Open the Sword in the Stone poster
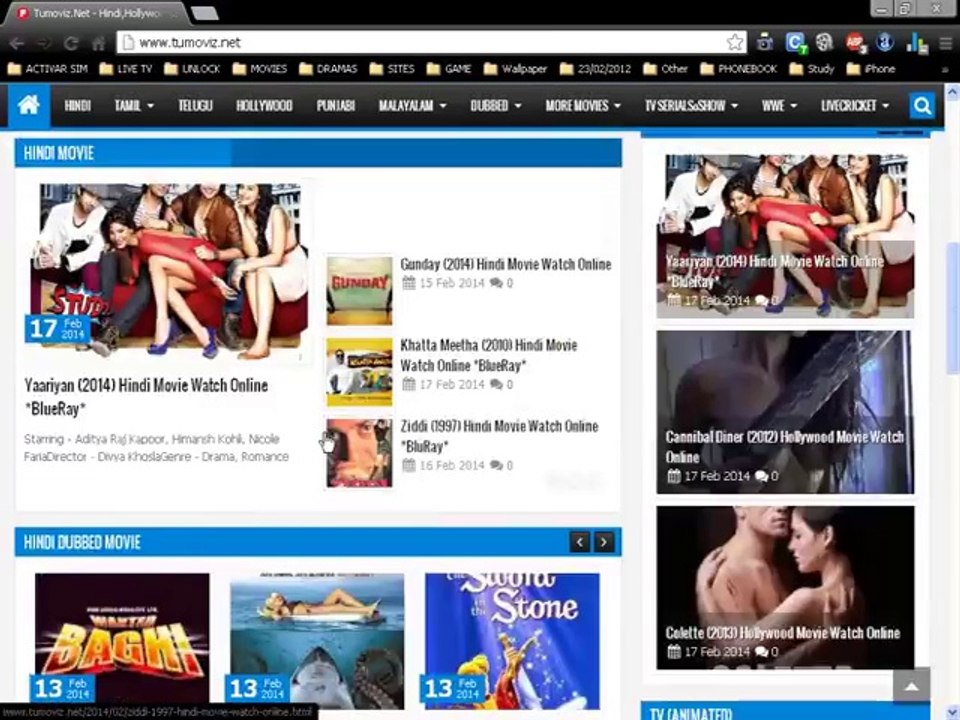960x720 pixels. [x=512, y=640]
